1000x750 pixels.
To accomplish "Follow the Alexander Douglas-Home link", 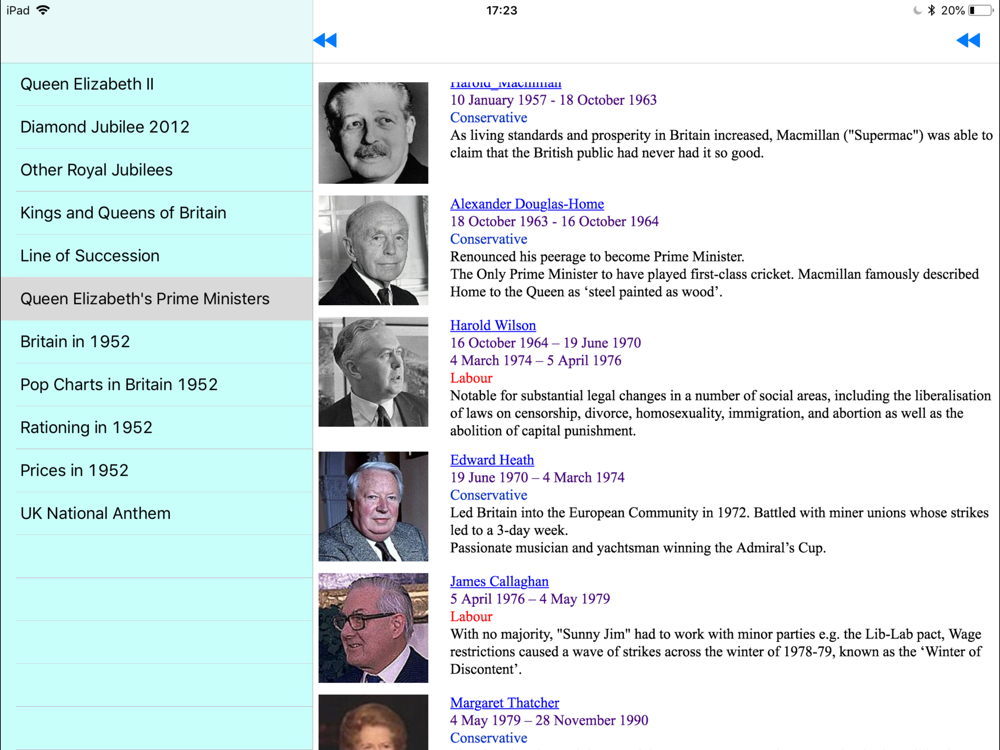I will pos(527,204).
